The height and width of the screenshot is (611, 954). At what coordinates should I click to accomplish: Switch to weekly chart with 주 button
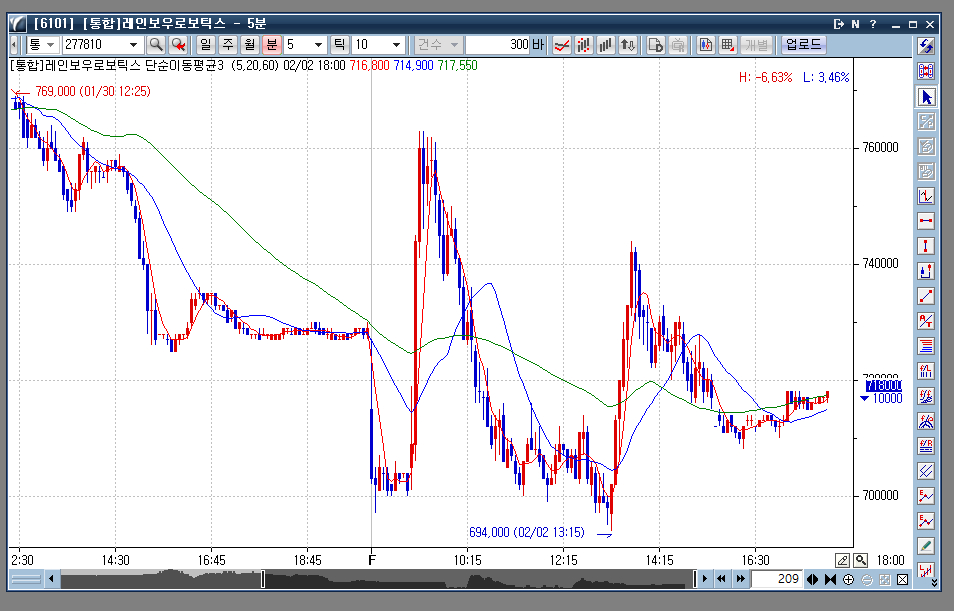tap(227, 44)
